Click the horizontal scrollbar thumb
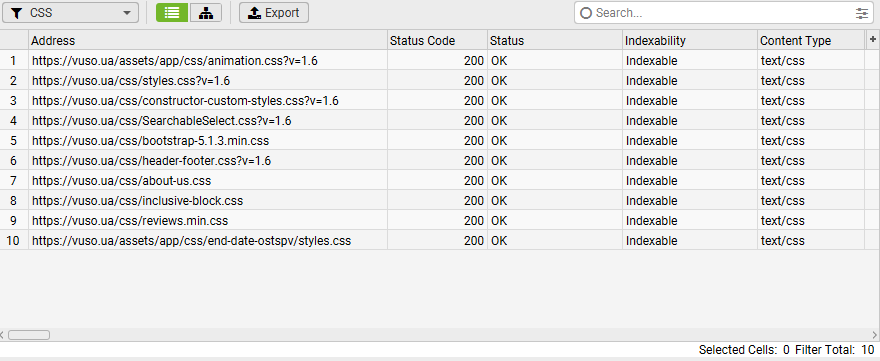The height and width of the screenshot is (361, 880). click(29, 335)
